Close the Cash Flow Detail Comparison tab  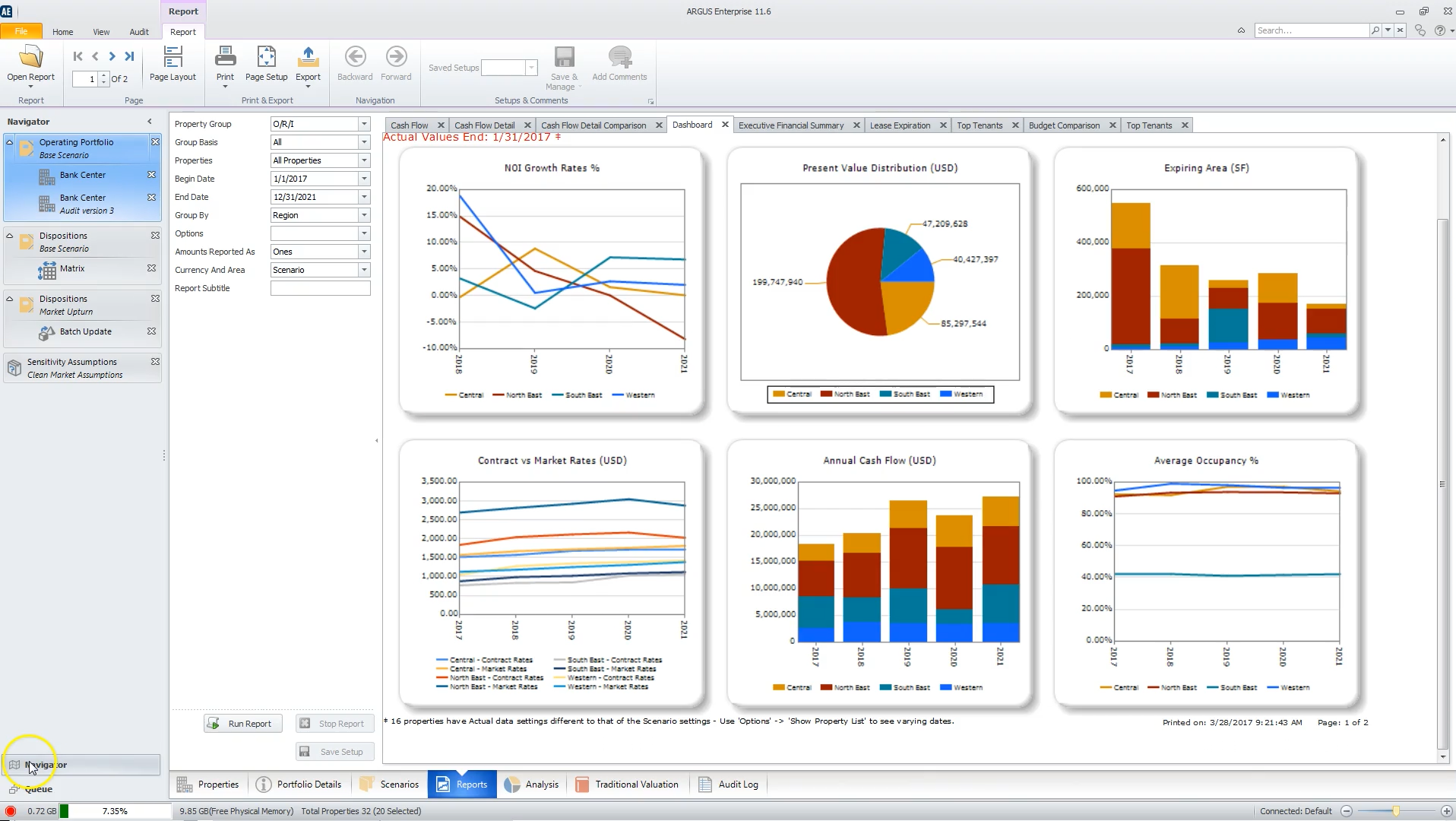tap(659, 125)
